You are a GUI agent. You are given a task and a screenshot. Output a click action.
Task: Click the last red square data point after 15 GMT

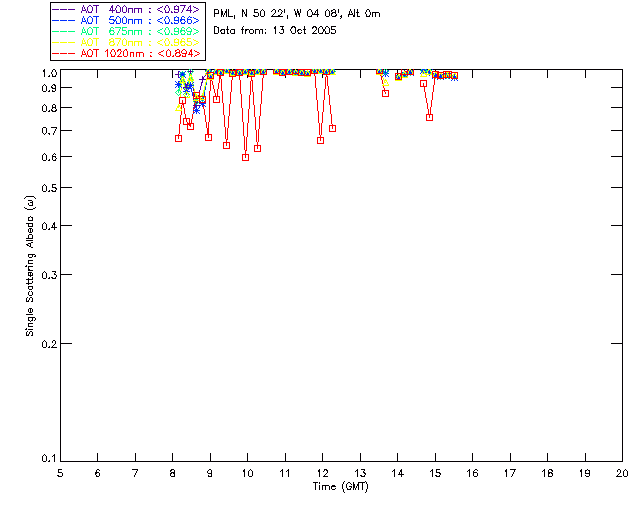pos(454,76)
